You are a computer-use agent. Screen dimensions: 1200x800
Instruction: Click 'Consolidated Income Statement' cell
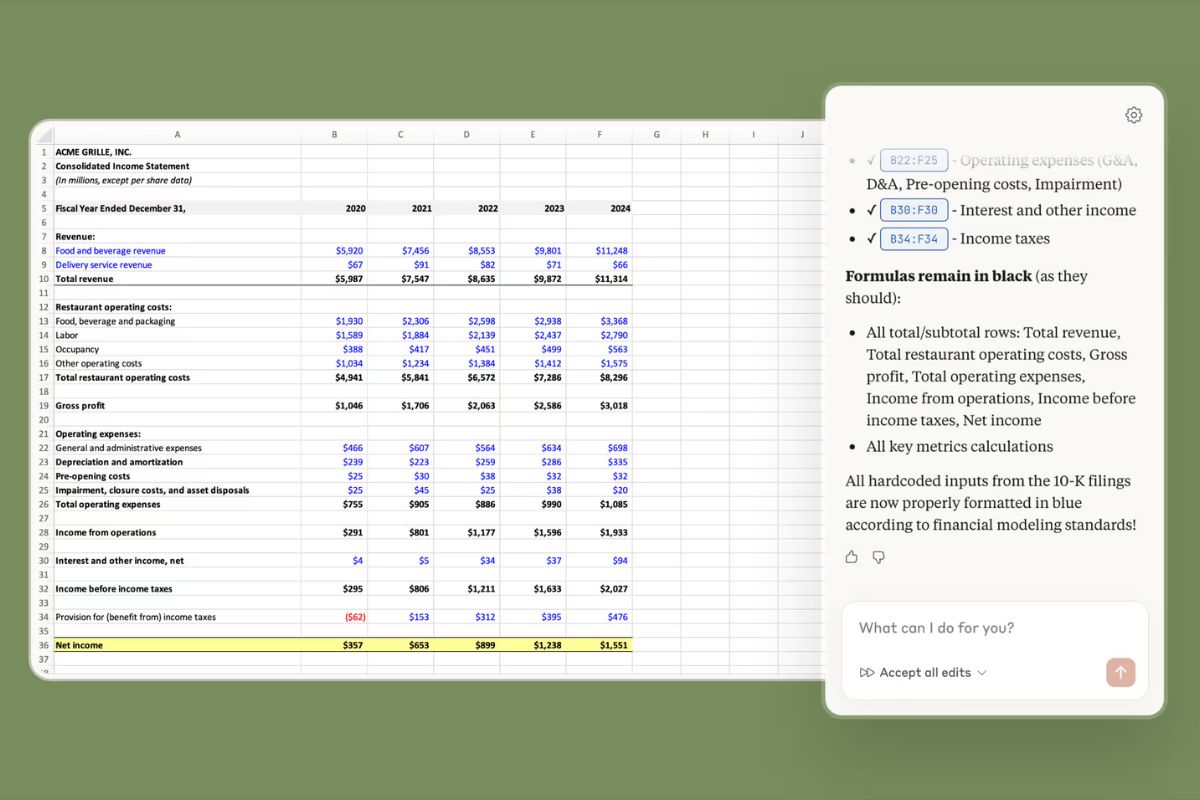[122, 166]
